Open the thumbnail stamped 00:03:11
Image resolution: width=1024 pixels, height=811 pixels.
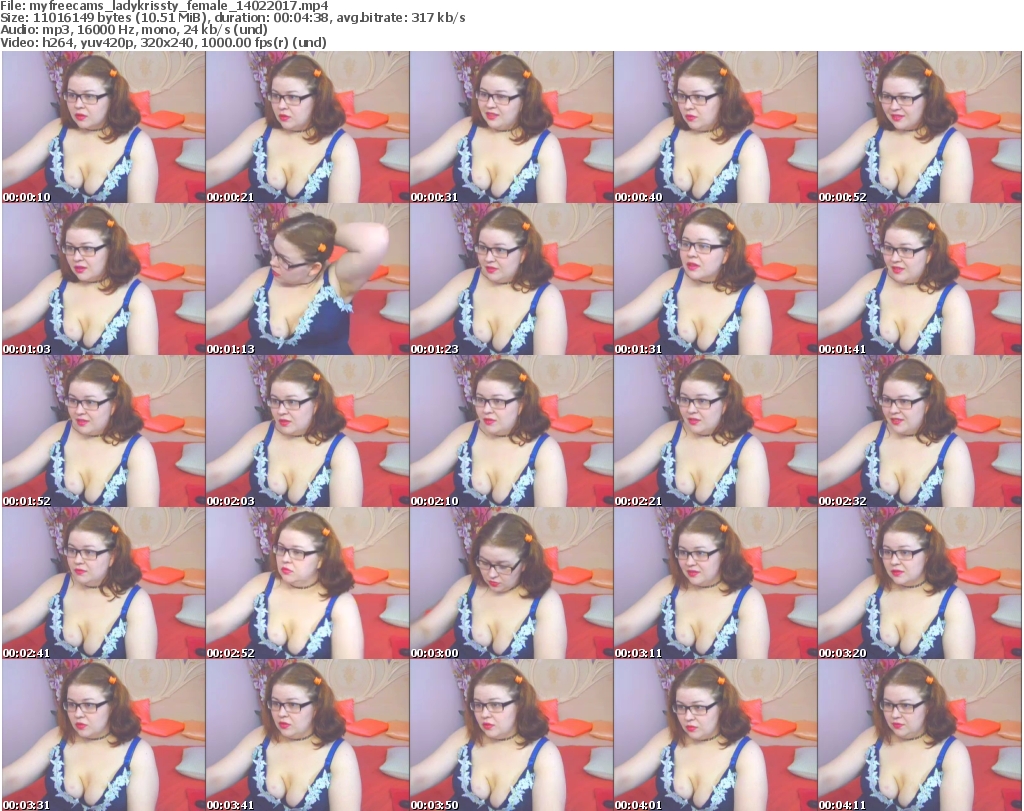click(715, 584)
